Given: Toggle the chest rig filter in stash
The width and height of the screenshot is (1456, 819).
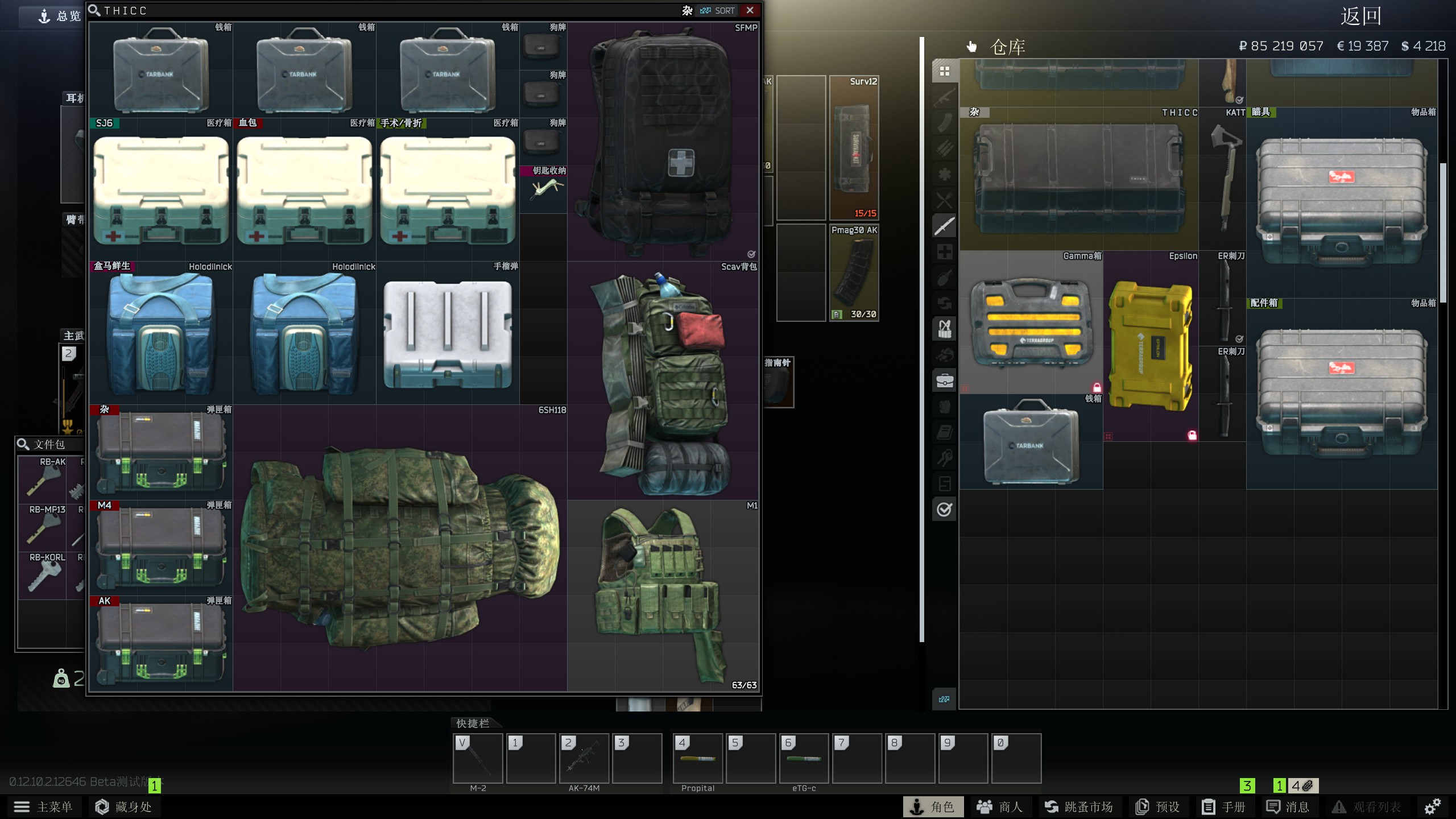Looking at the screenshot, I should (x=944, y=329).
